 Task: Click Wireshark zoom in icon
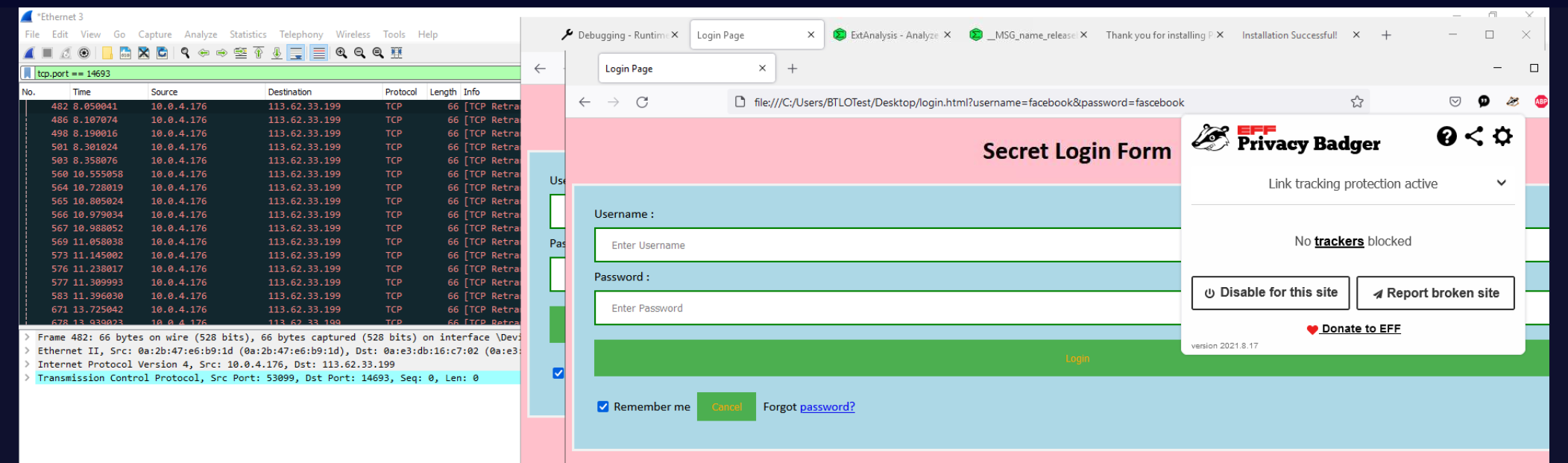(341, 53)
